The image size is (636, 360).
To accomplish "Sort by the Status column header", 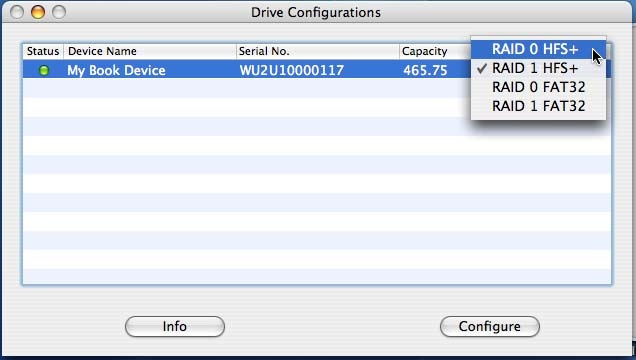I will point(43,51).
